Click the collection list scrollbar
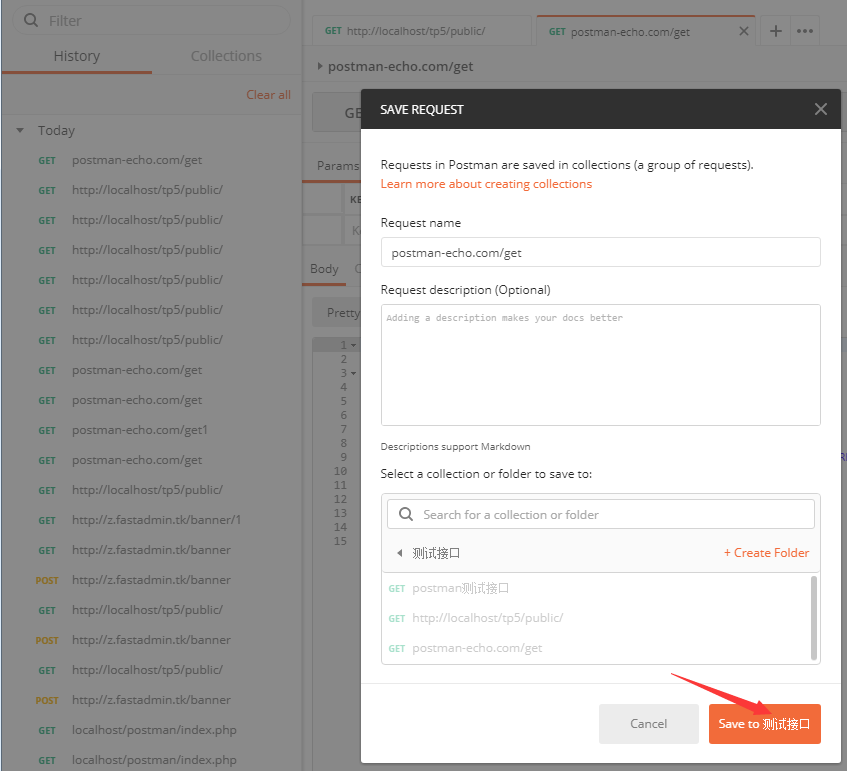This screenshot has width=847, height=771. pyautogui.click(x=814, y=618)
